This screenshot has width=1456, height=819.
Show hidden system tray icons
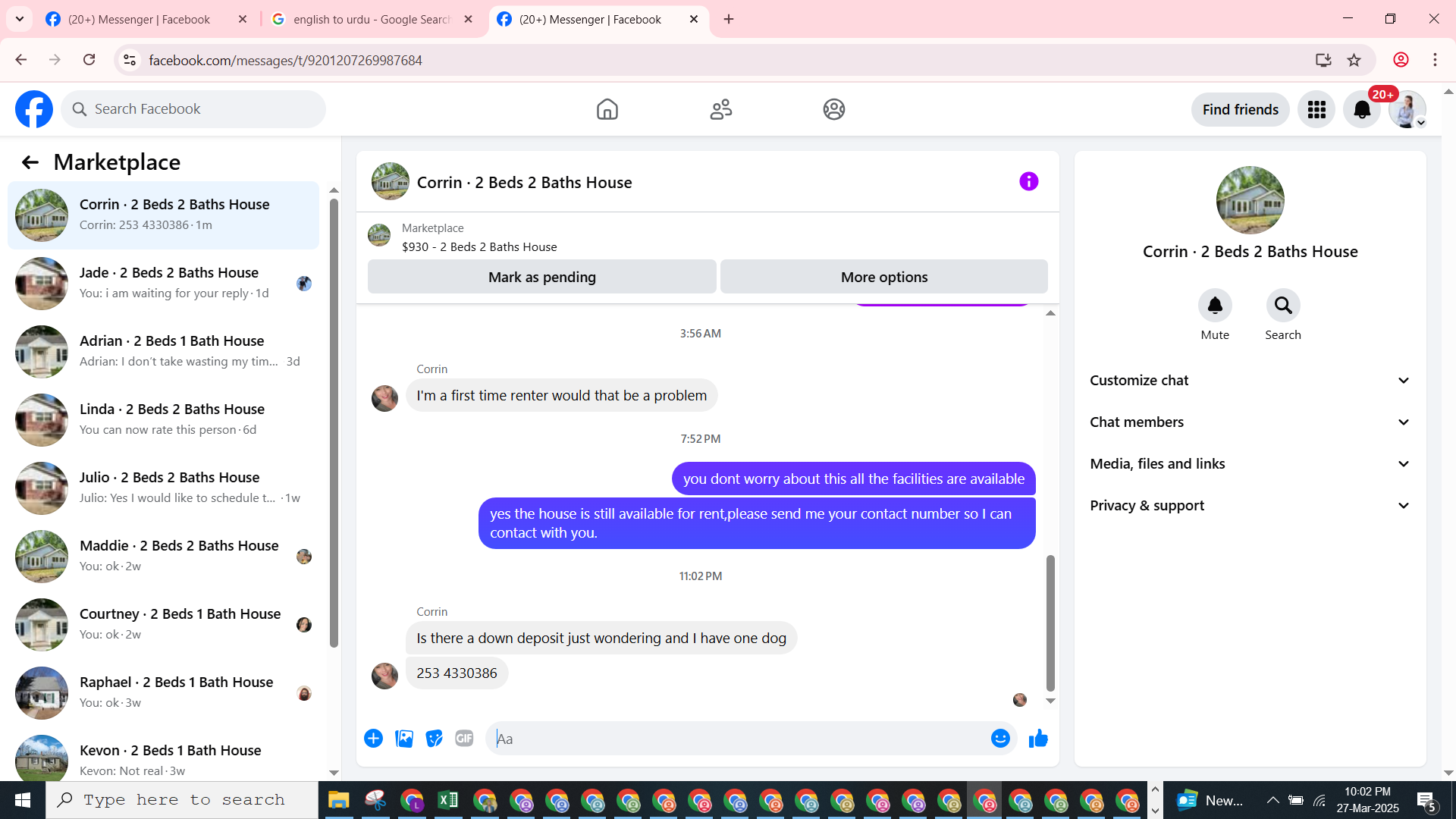pyautogui.click(x=1273, y=800)
